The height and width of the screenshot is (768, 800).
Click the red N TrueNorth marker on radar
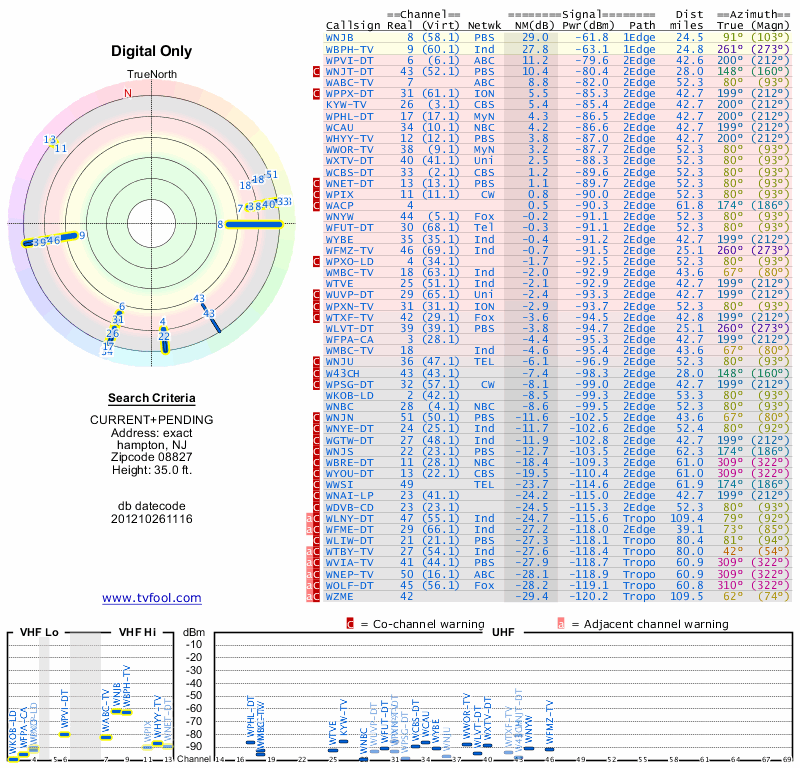pyautogui.click(x=127, y=93)
